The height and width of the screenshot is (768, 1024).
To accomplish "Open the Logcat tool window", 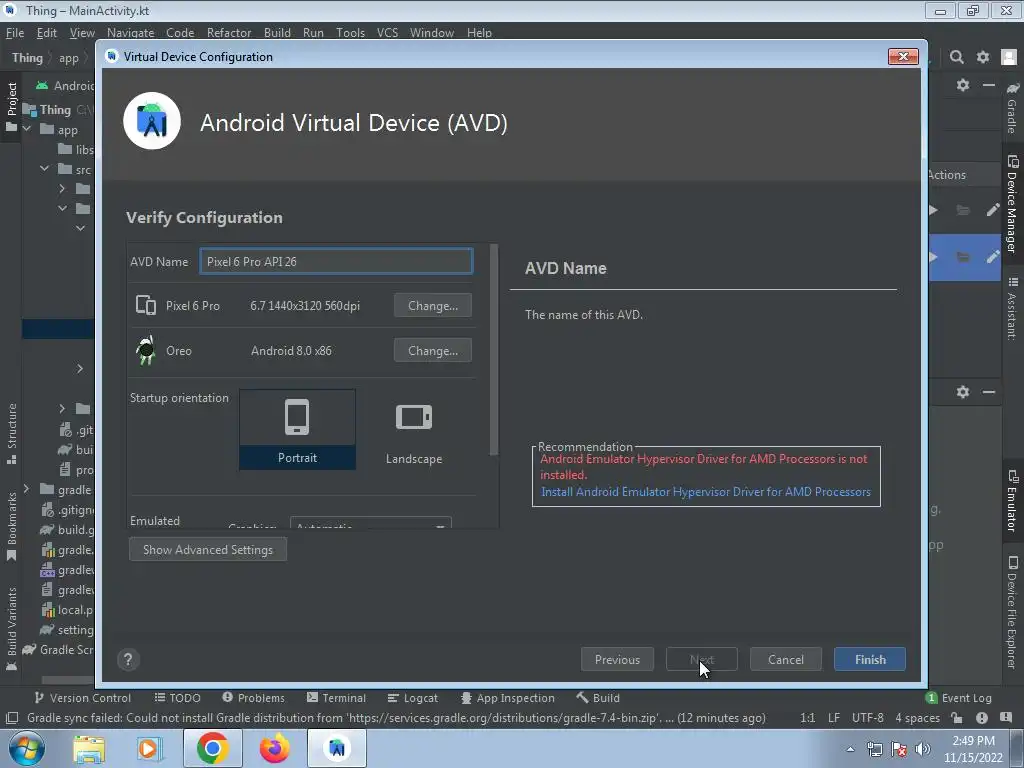I will [x=413, y=698].
